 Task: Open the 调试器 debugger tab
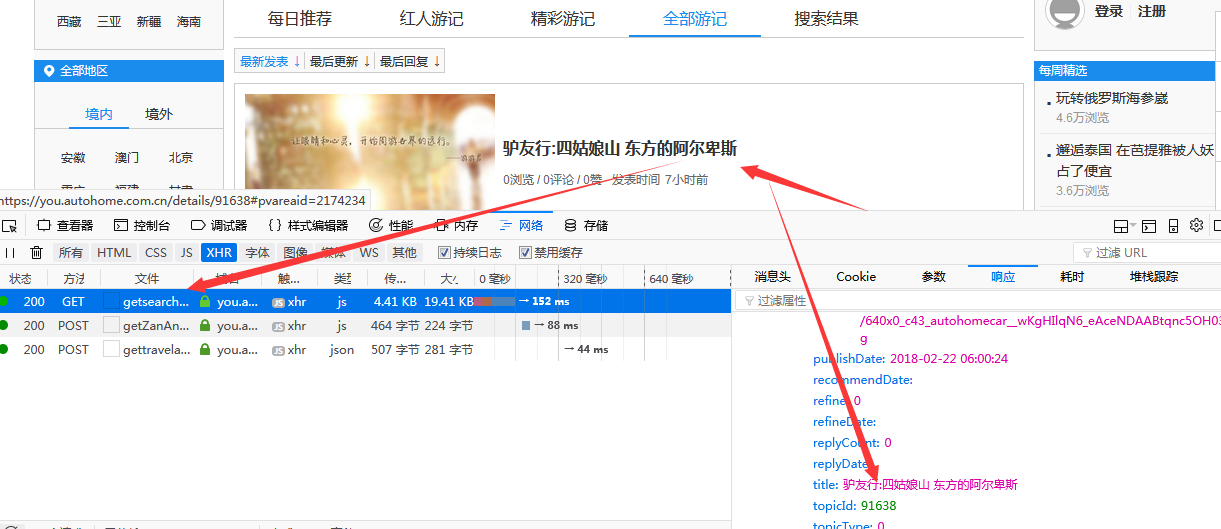(x=219, y=226)
